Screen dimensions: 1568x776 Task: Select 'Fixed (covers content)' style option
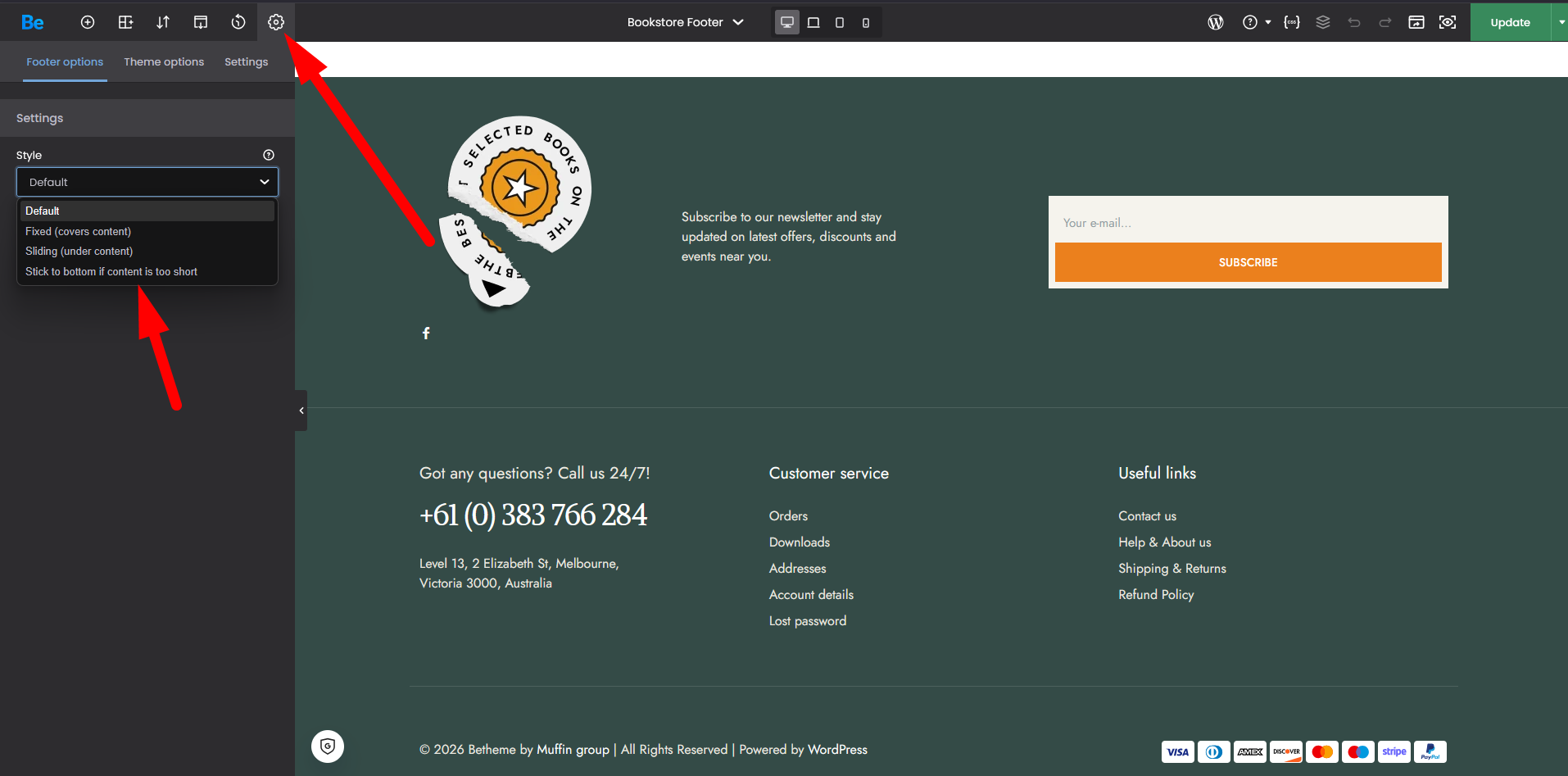pos(78,231)
